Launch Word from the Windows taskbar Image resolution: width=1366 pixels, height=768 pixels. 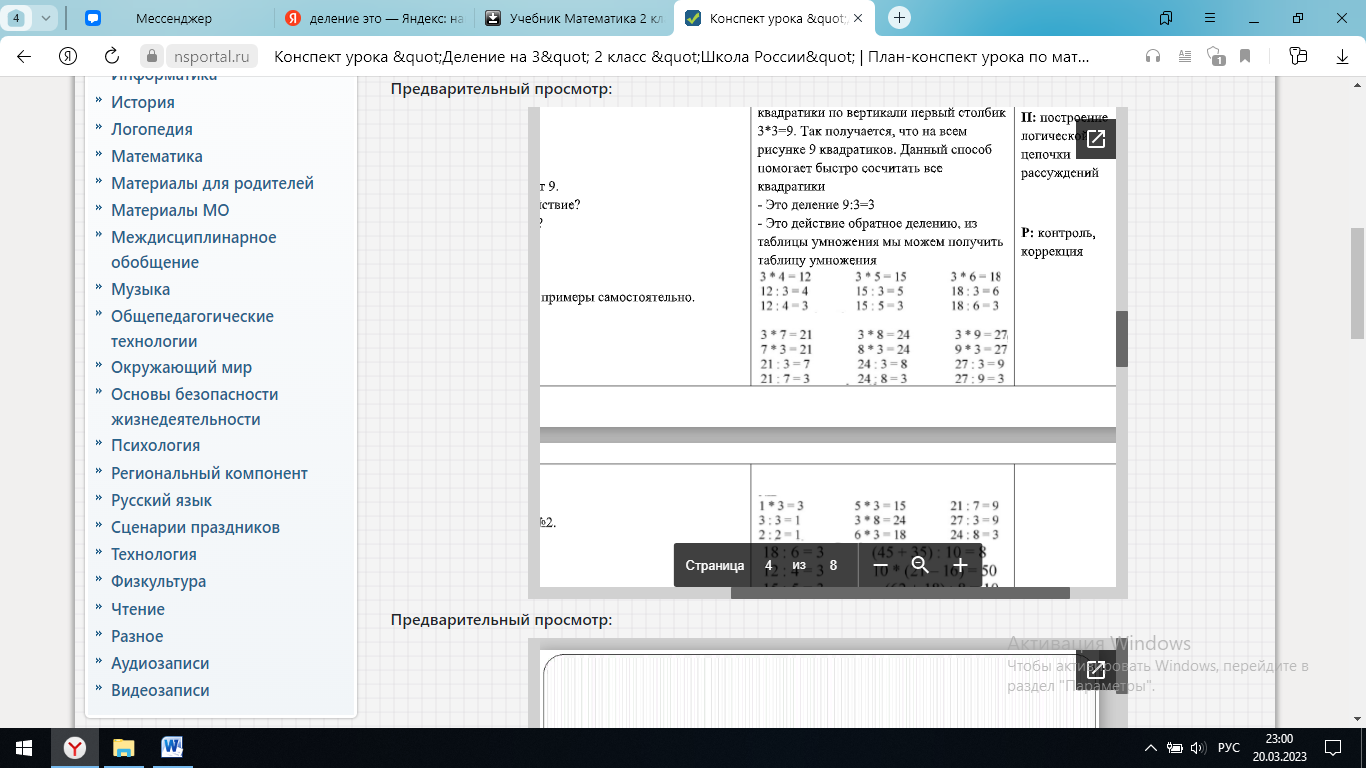click(172, 747)
